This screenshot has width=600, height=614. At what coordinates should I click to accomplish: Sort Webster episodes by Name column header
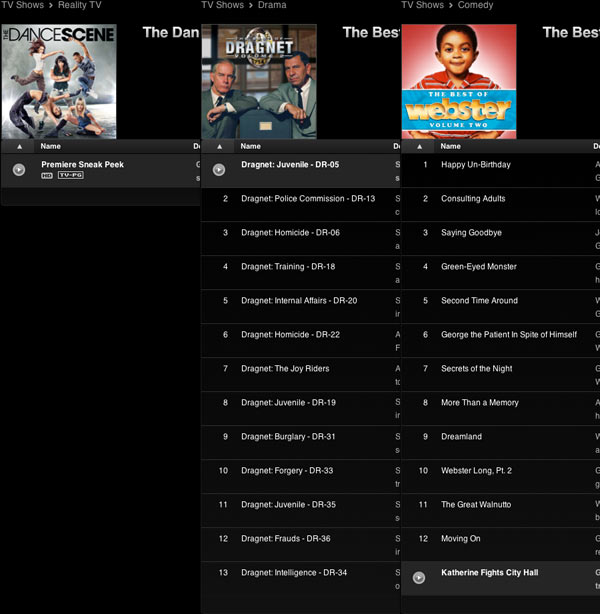tap(451, 146)
